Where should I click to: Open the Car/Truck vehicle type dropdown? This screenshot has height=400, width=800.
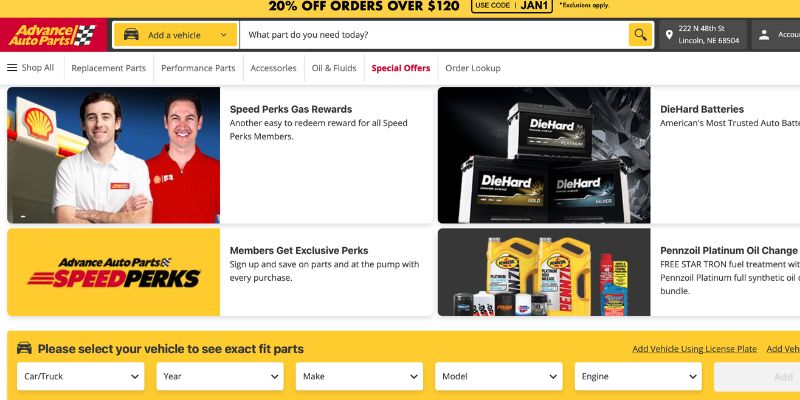(81, 377)
